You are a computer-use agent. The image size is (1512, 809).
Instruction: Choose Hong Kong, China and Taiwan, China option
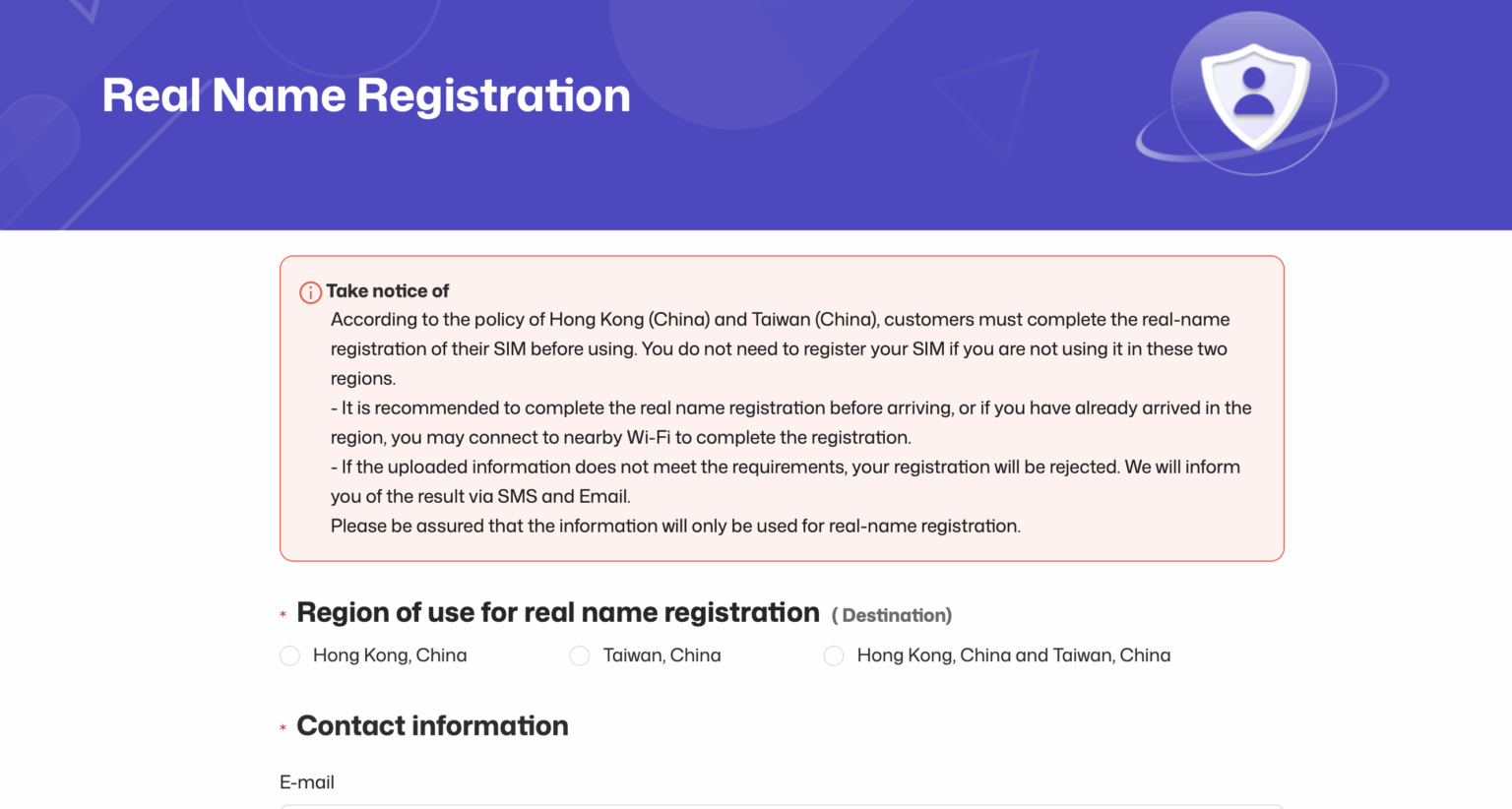(834, 655)
